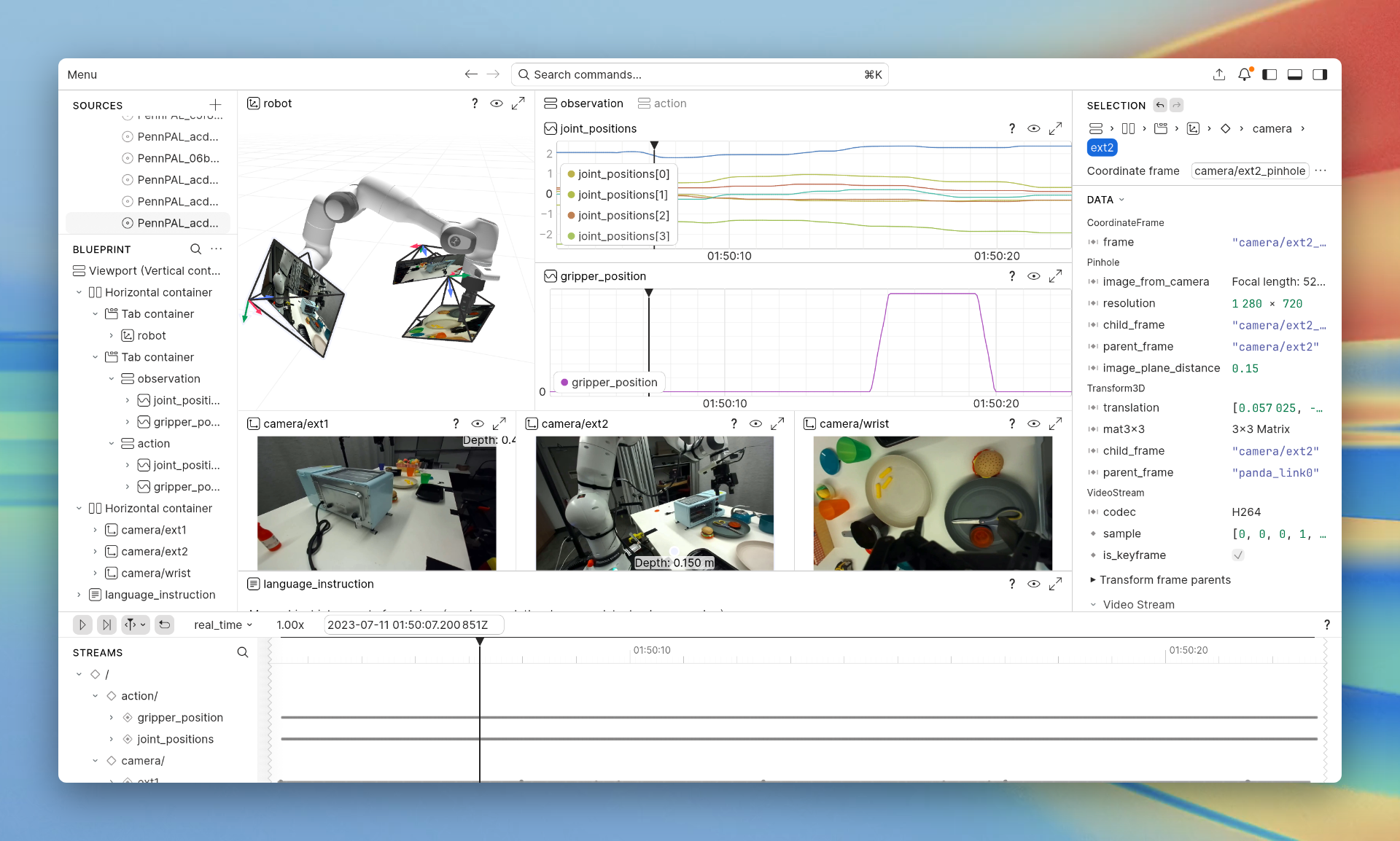Image resolution: width=1400 pixels, height=841 pixels.
Task: Open coordinate frame more options ellipsis
Action: pyautogui.click(x=1321, y=171)
